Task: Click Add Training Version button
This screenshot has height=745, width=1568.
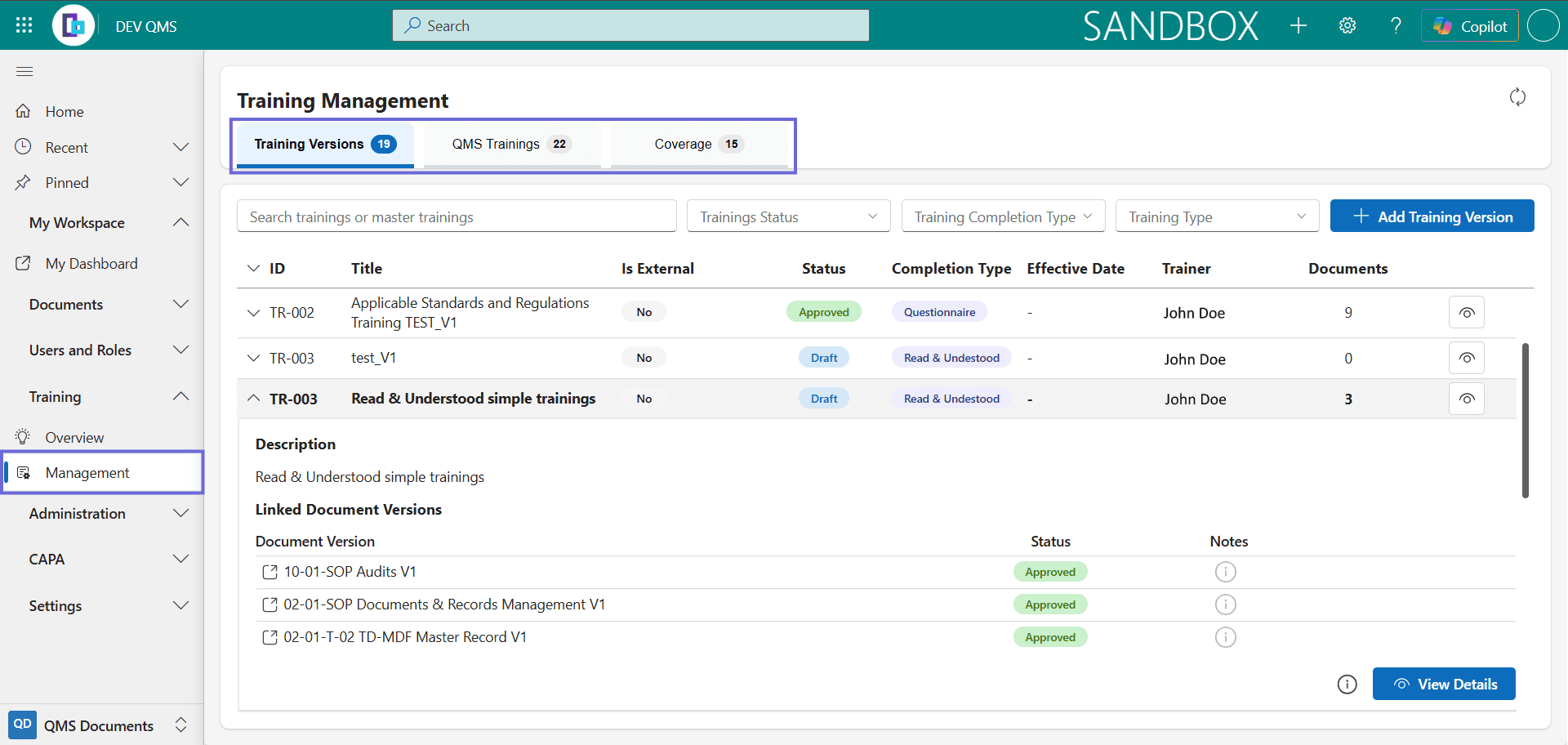Action: pos(1432,216)
